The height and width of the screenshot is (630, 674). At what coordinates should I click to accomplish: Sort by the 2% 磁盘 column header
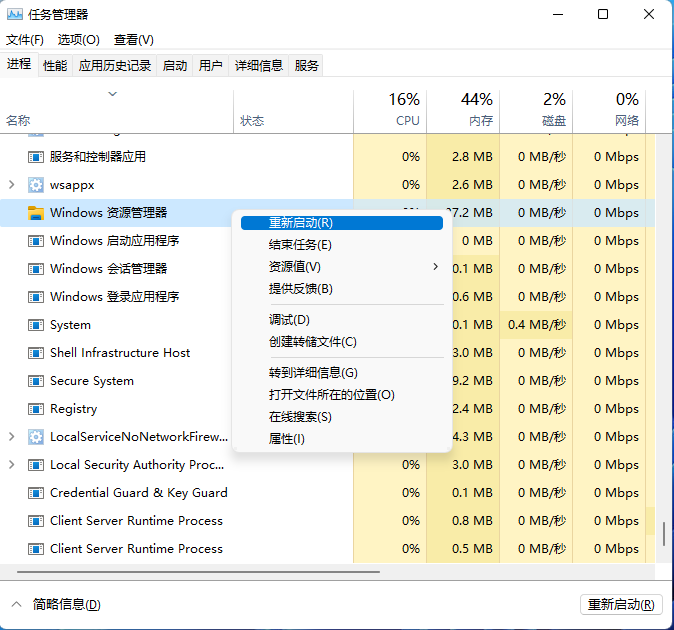coord(536,111)
